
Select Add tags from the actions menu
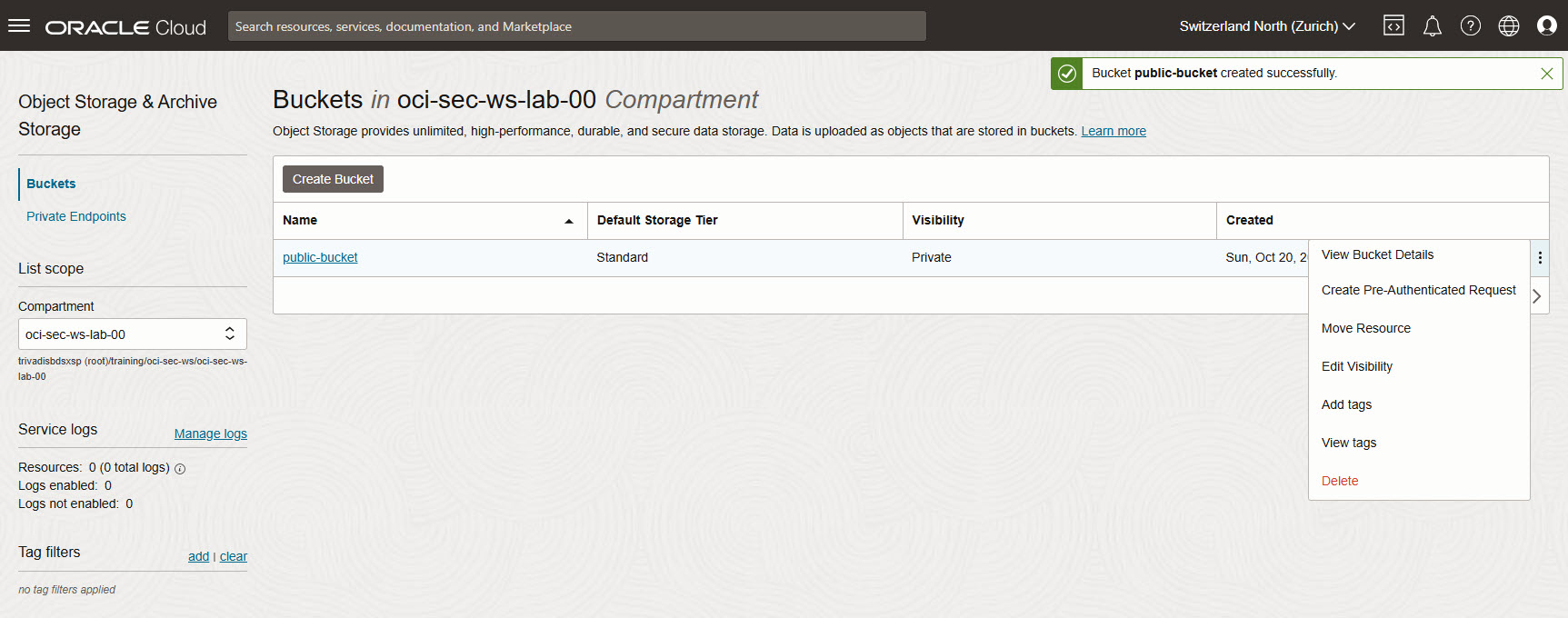click(x=1347, y=404)
